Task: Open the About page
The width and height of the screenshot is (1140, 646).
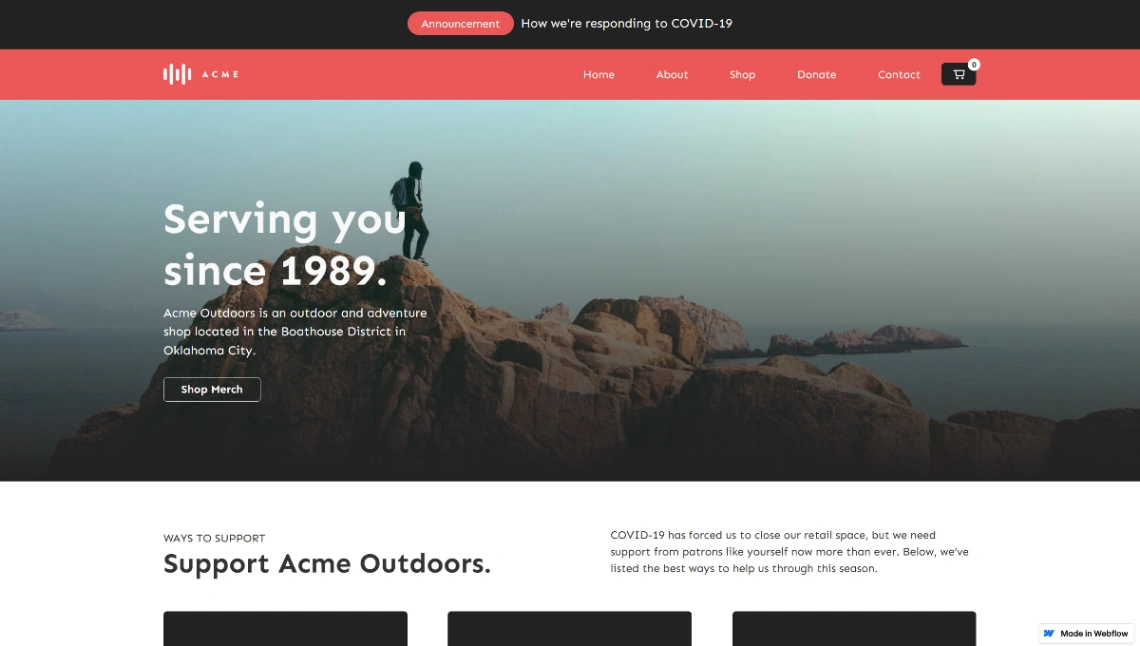Action: click(x=672, y=74)
